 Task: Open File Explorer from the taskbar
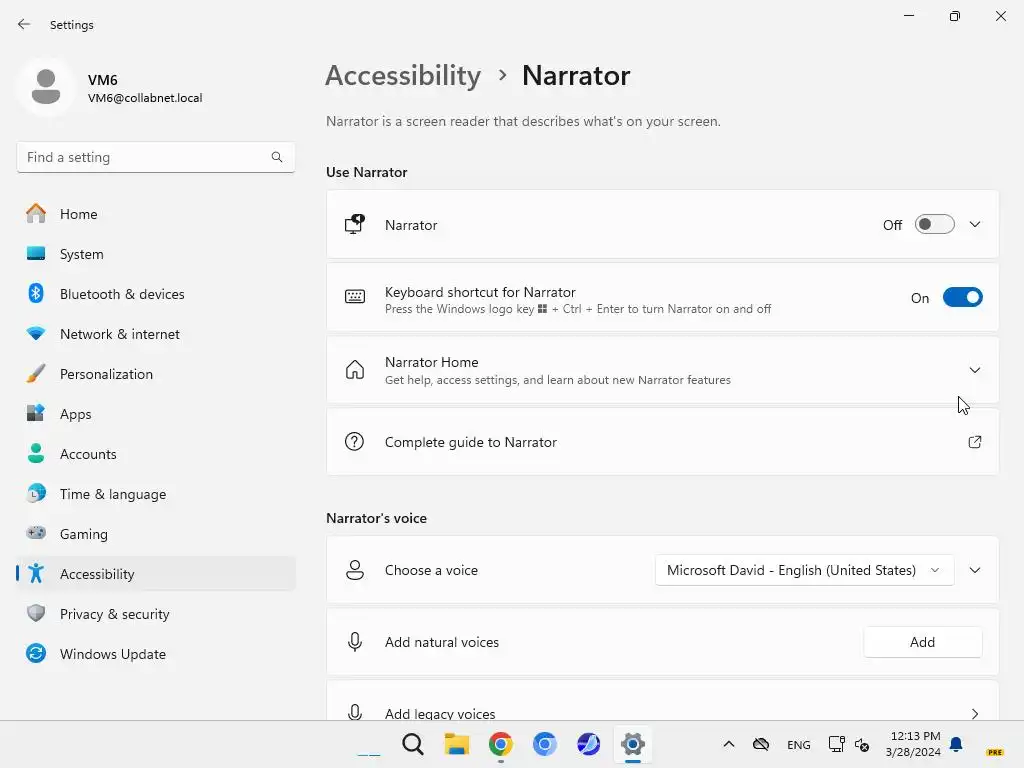(x=457, y=744)
